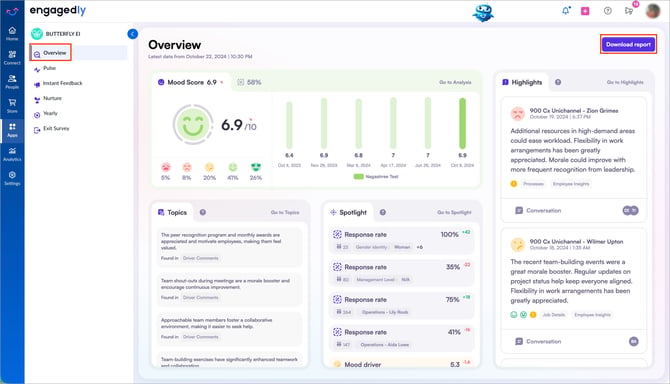Click the Butterfly EI app logo

pyautogui.click(x=37, y=34)
